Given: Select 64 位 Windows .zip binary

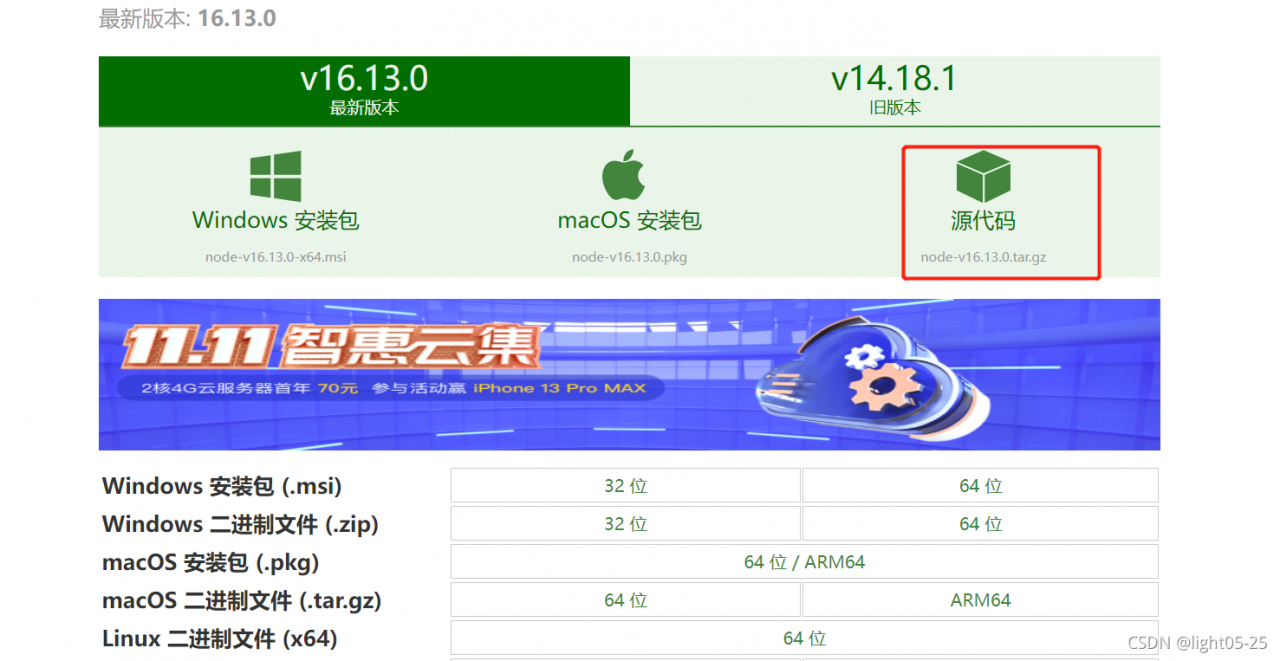Looking at the screenshot, I should [x=981, y=524].
